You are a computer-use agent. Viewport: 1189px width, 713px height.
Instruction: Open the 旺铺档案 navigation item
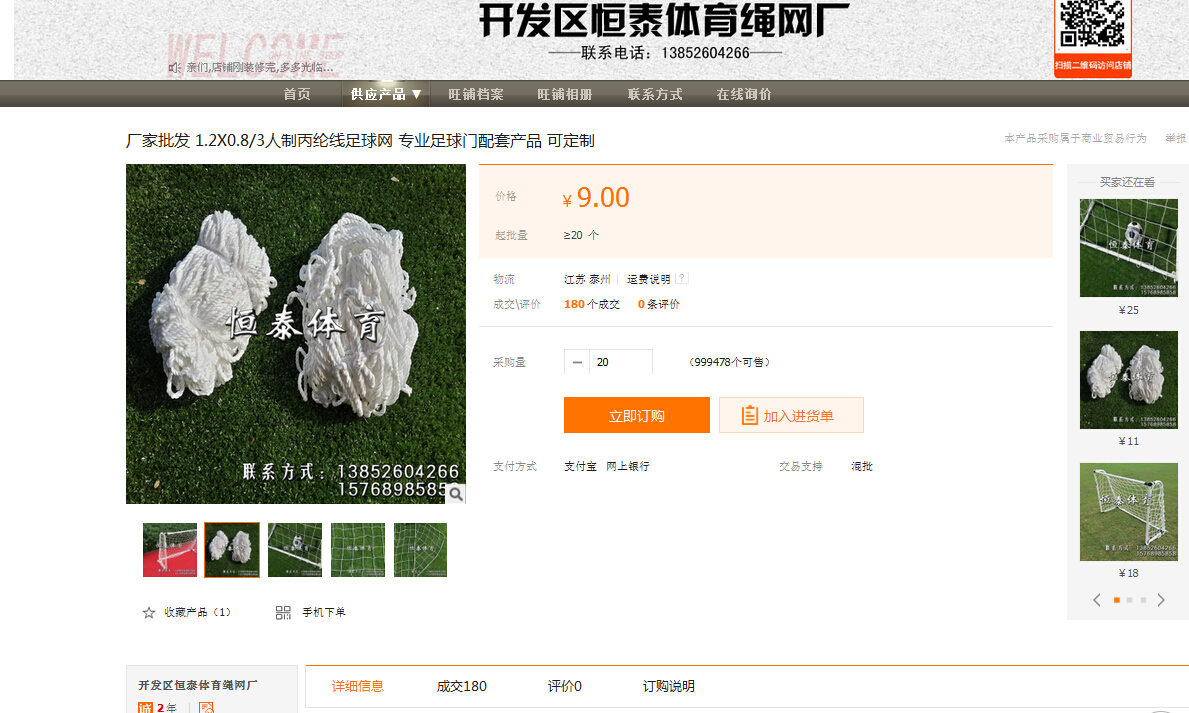pyautogui.click(x=476, y=94)
